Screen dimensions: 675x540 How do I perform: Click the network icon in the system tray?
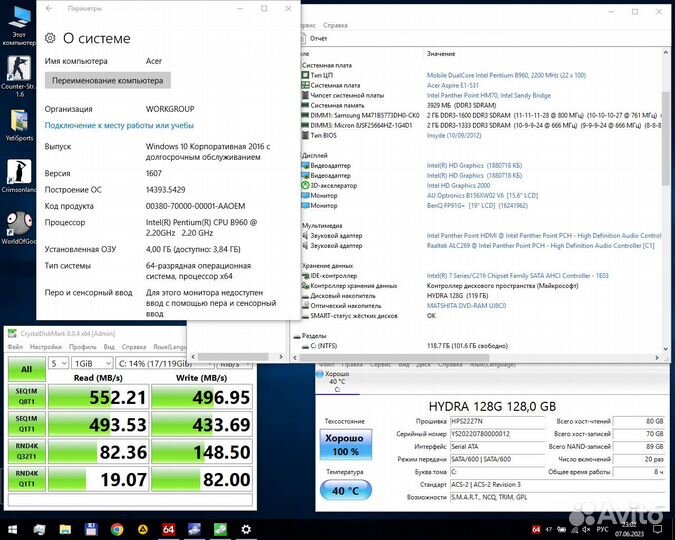coord(574,529)
